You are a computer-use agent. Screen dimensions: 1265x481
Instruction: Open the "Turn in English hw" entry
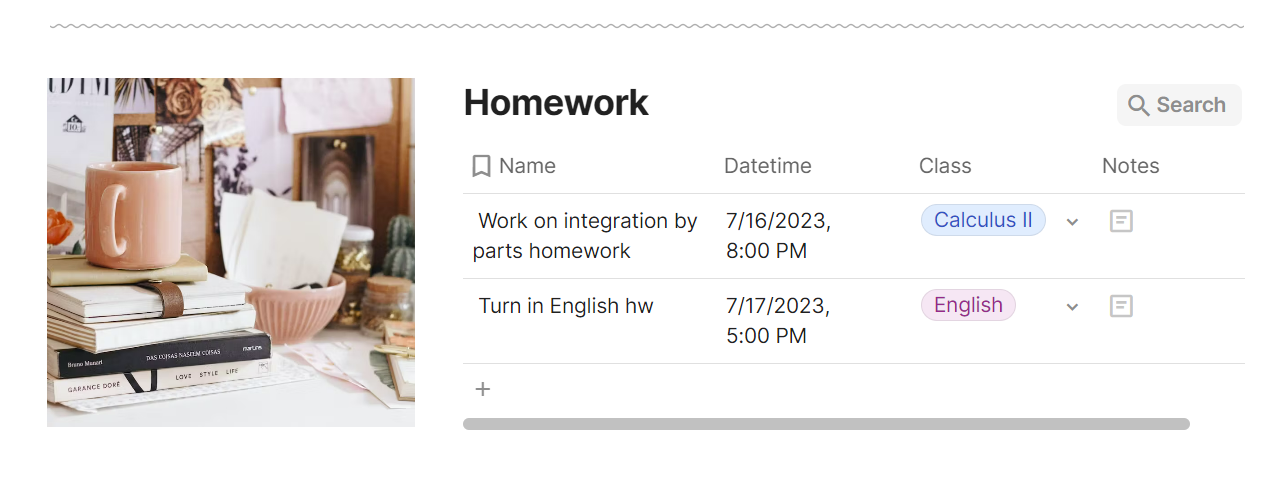(565, 306)
